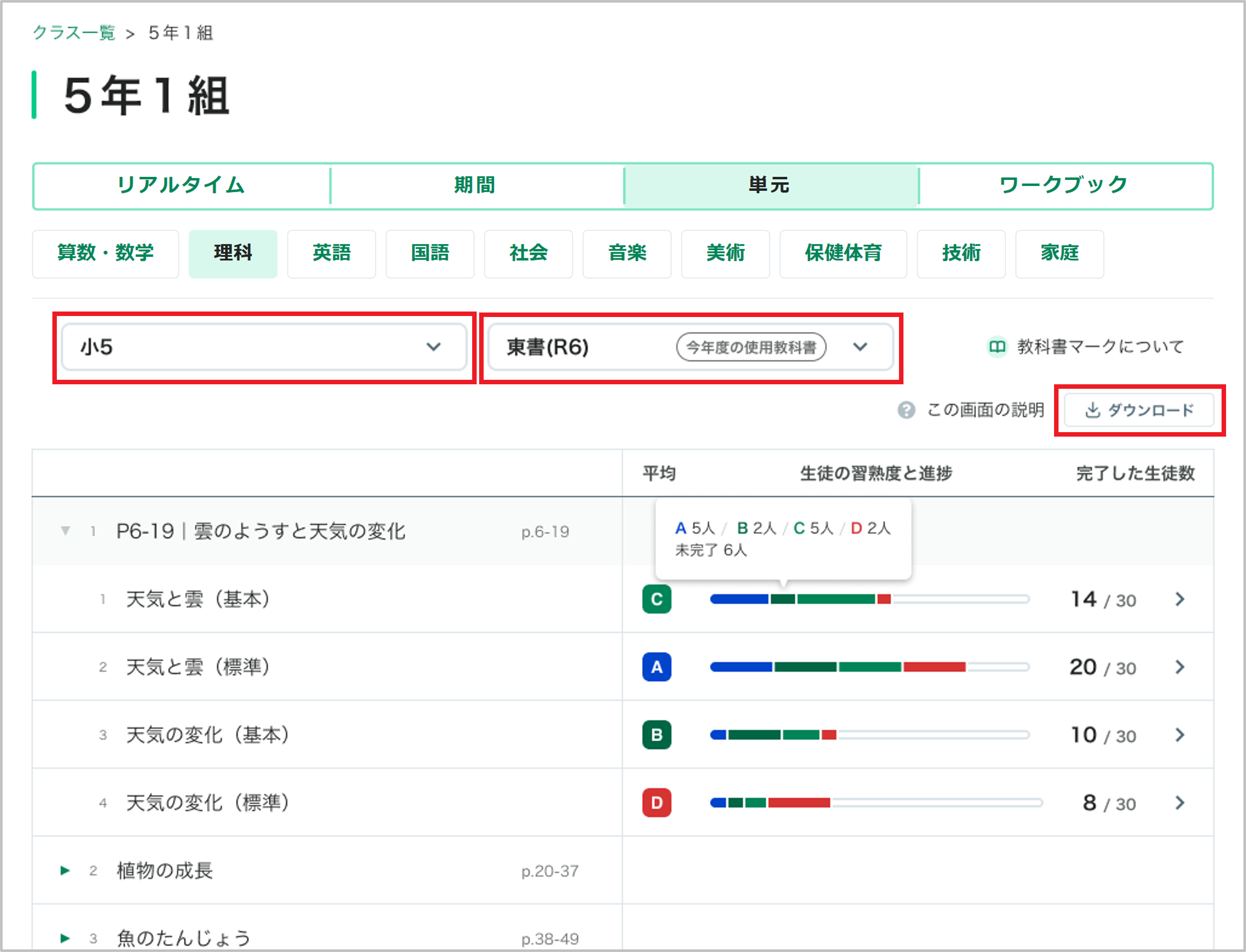Choose the 国語 subject
The image size is (1246, 952).
tap(430, 253)
